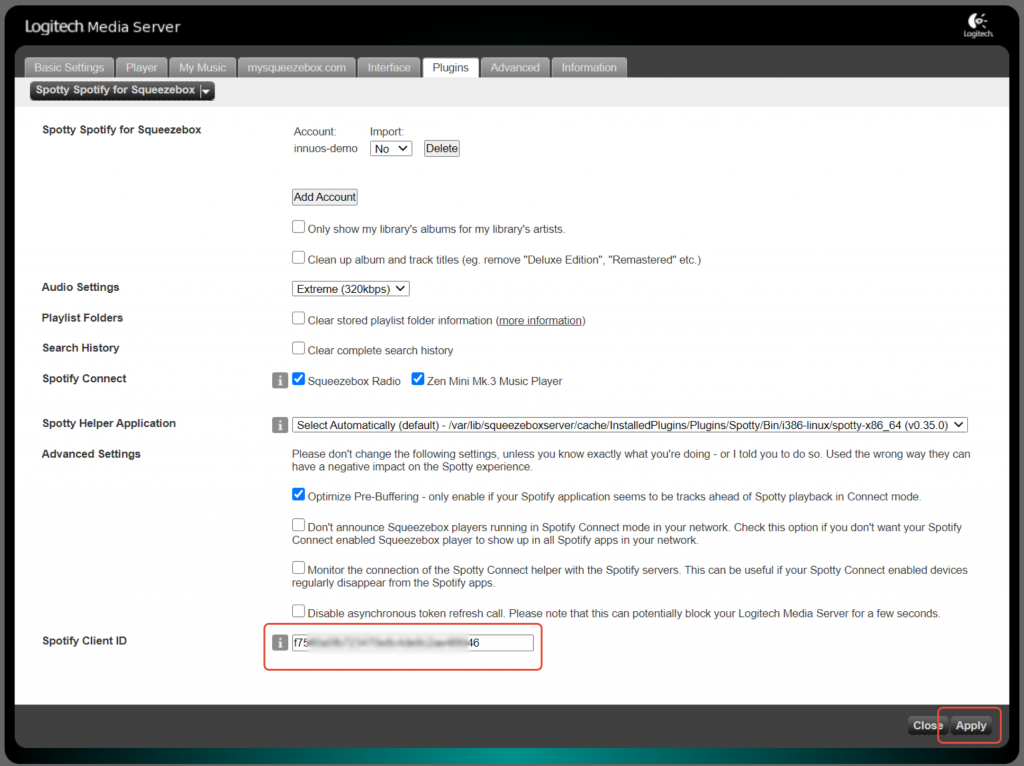Click the info icon beside Spotify Client ID
Viewport: 1024px width, 766px height.
[280, 643]
